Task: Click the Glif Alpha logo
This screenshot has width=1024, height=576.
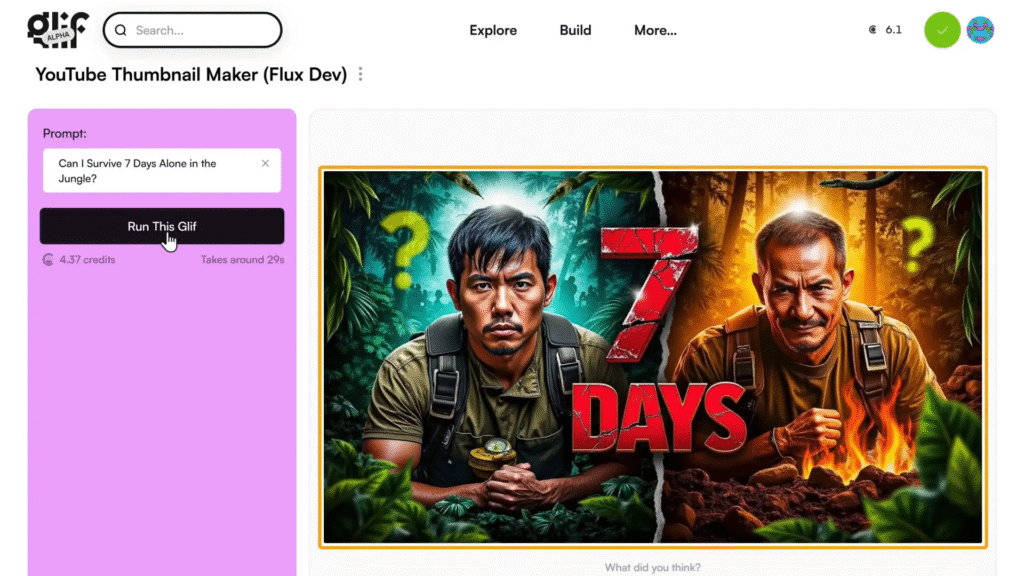Action: point(57,30)
